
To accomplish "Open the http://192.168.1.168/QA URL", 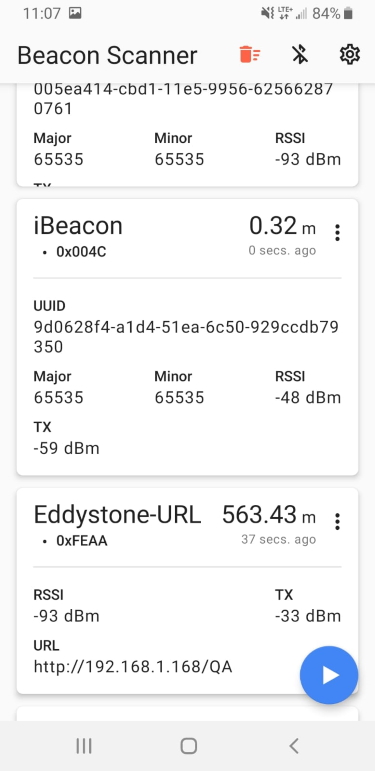I will point(133,667).
